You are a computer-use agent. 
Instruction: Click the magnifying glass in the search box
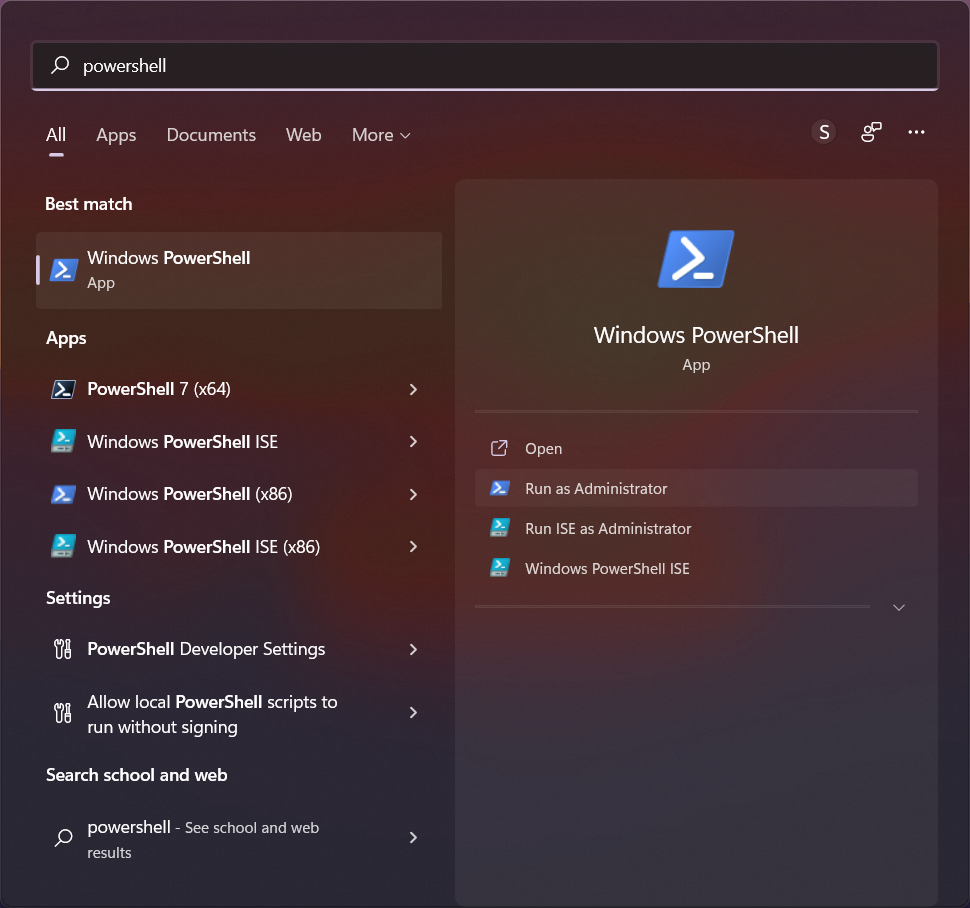(x=60, y=65)
